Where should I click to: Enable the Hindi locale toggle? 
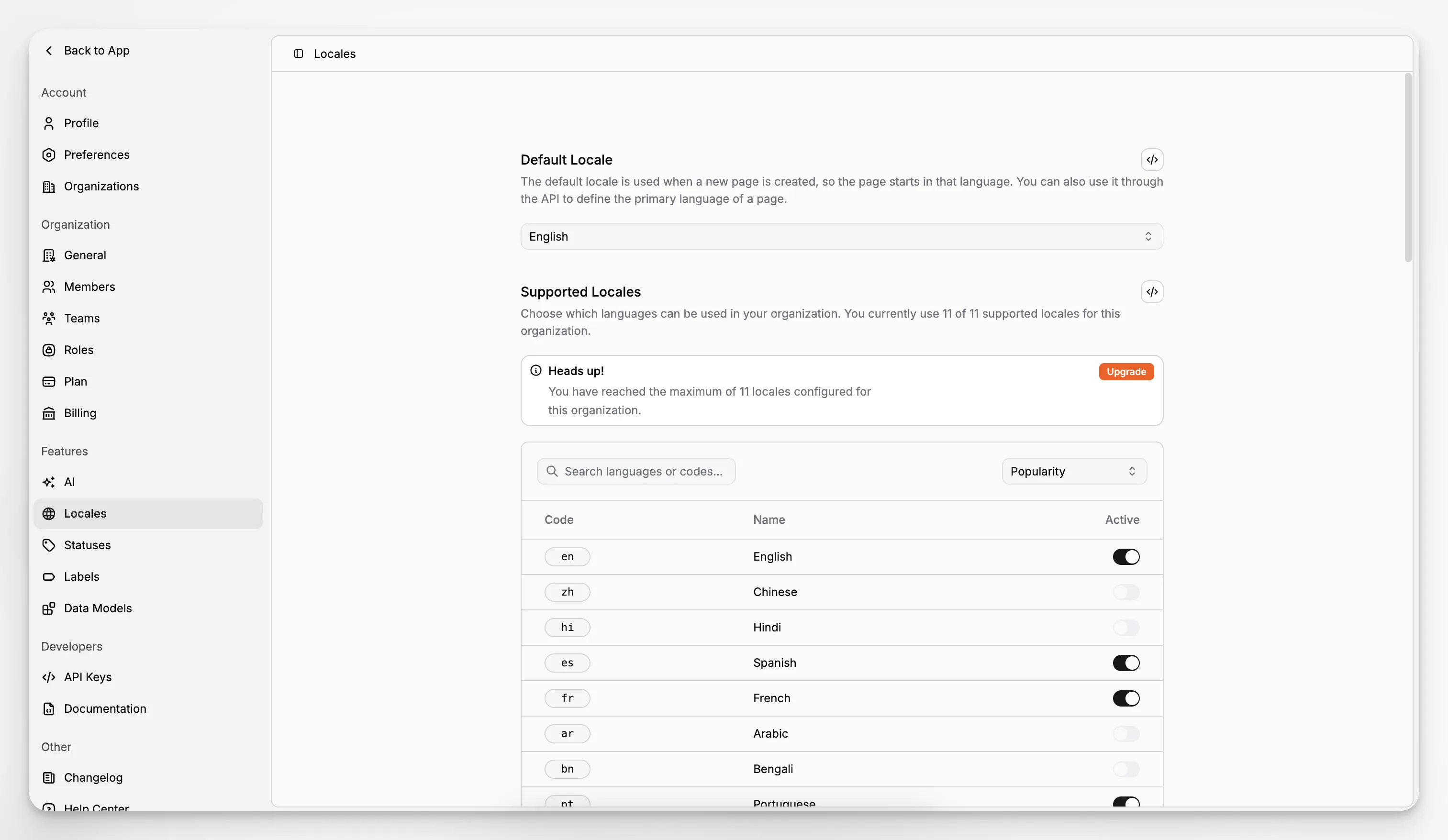pyautogui.click(x=1126, y=628)
